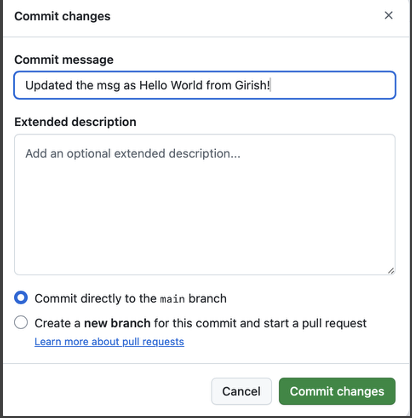The height and width of the screenshot is (418, 412).
Task: Place cursor on the word 'Hello' in commit message
Action: click(153, 85)
